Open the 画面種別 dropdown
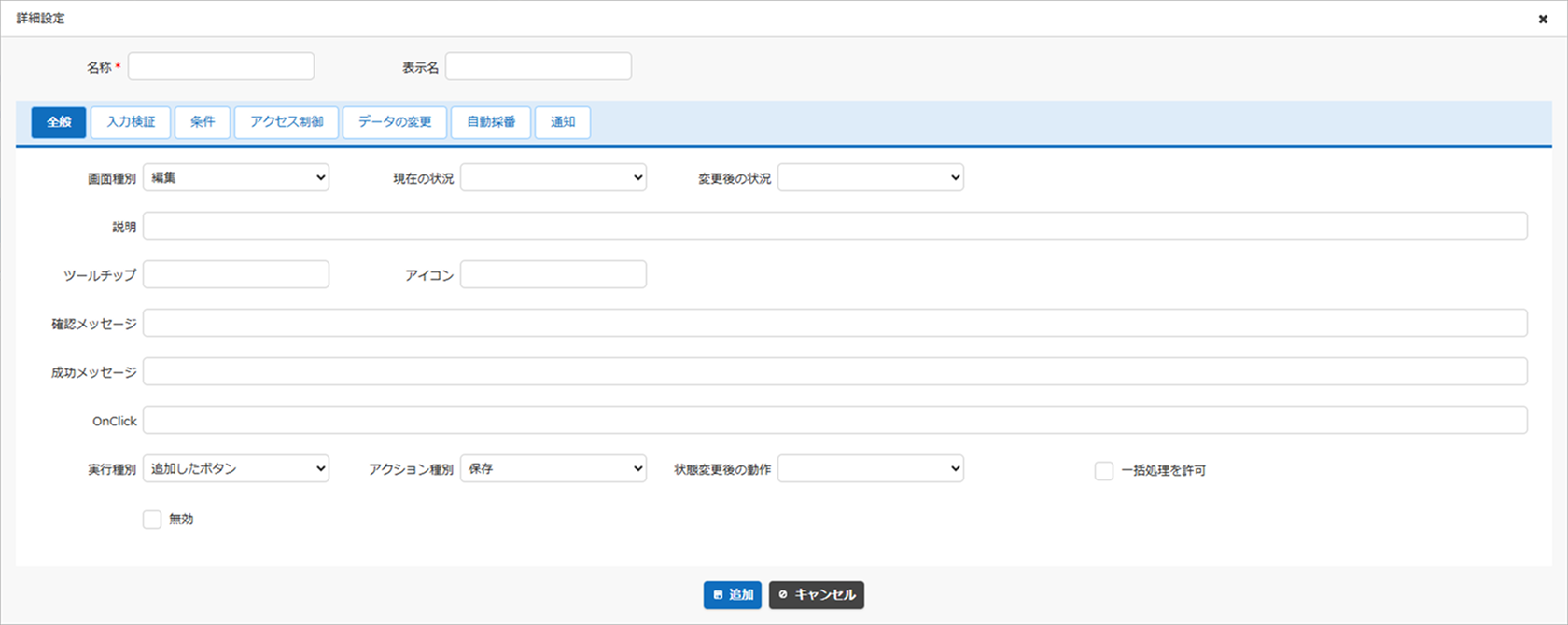 tap(236, 178)
